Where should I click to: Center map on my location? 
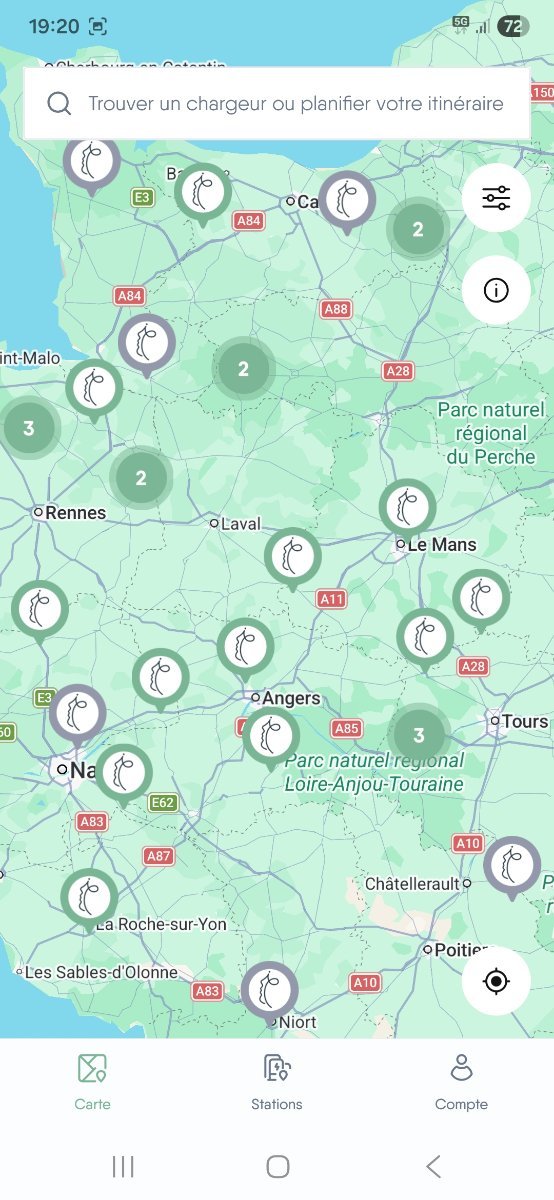pos(496,981)
